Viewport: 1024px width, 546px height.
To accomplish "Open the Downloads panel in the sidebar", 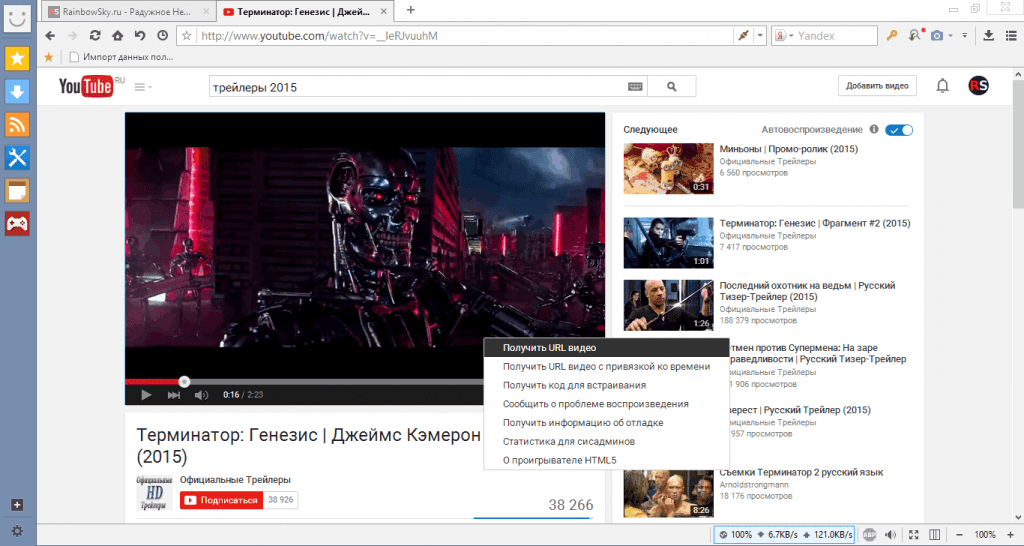I will coord(17,91).
